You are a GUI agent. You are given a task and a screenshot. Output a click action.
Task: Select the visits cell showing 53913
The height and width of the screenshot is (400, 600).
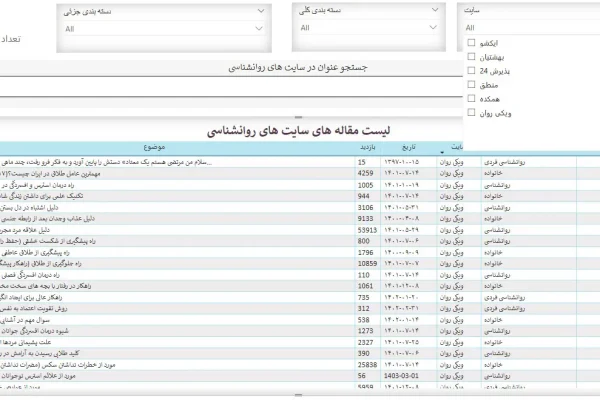[367, 230]
